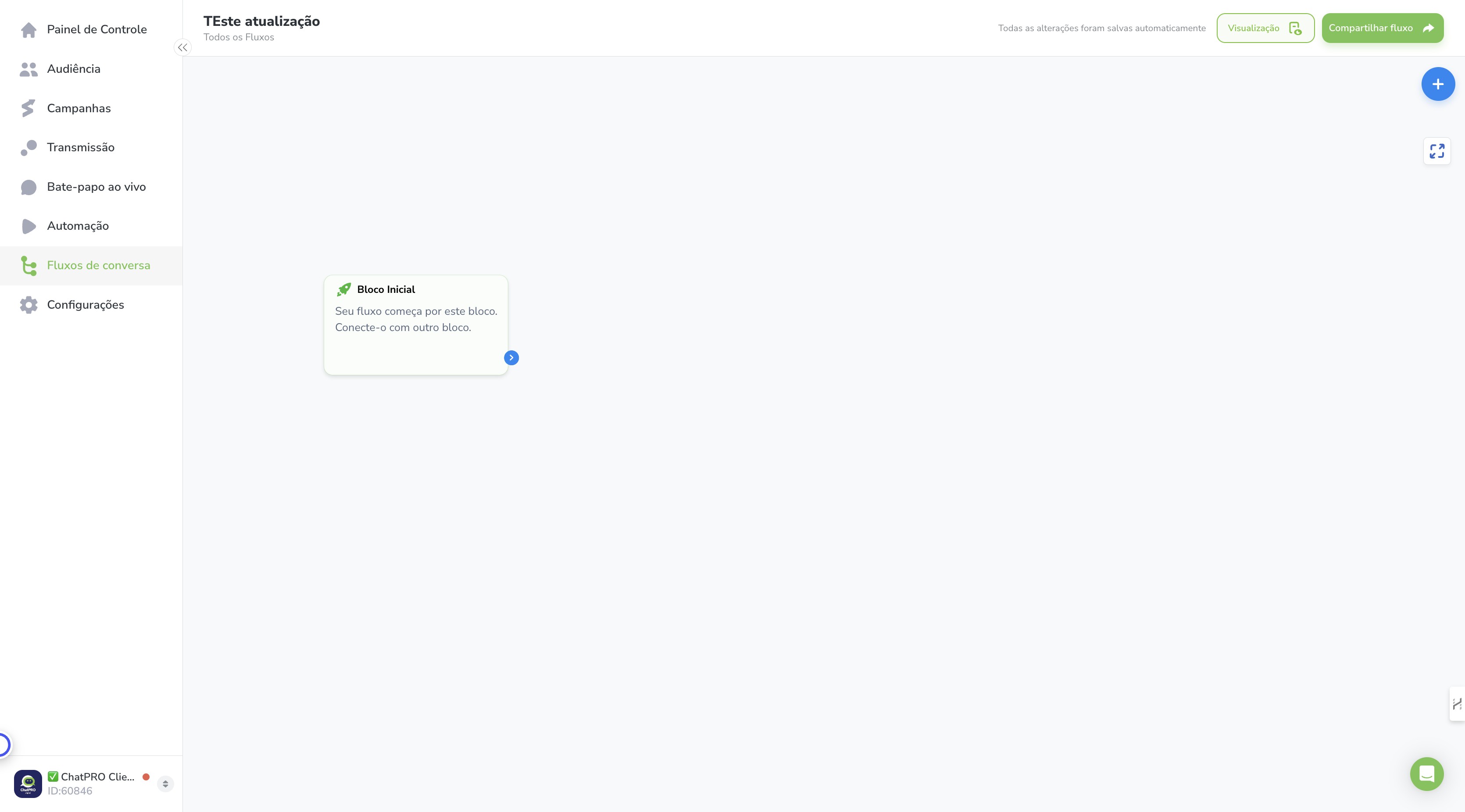The width and height of the screenshot is (1465, 812).
Task: Open Painel de Controle menu item
Action: click(x=91, y=29)
